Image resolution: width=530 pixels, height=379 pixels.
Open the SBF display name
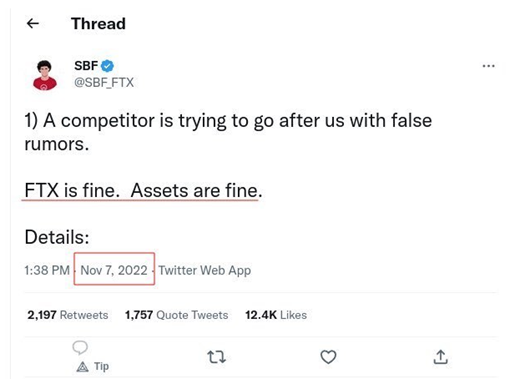coord(86,66)
